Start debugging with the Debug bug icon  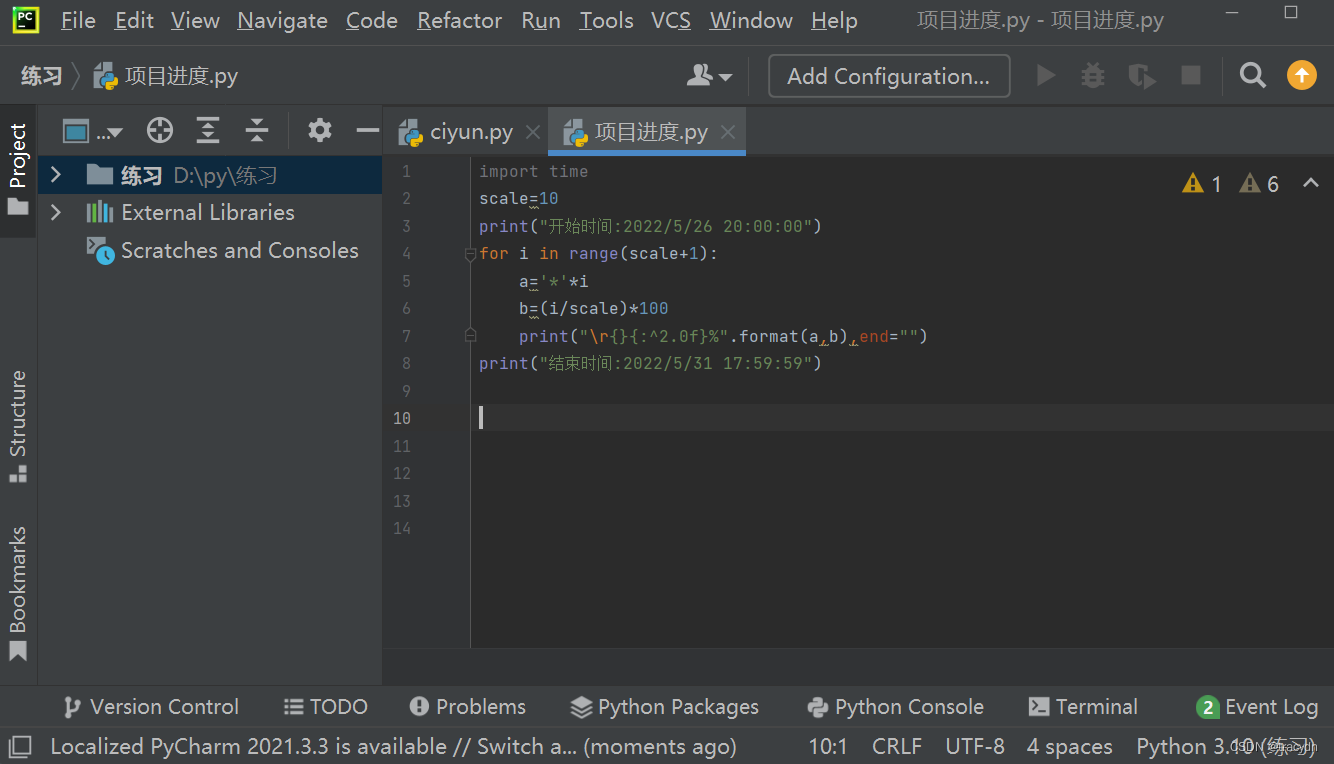point(1092,75)
